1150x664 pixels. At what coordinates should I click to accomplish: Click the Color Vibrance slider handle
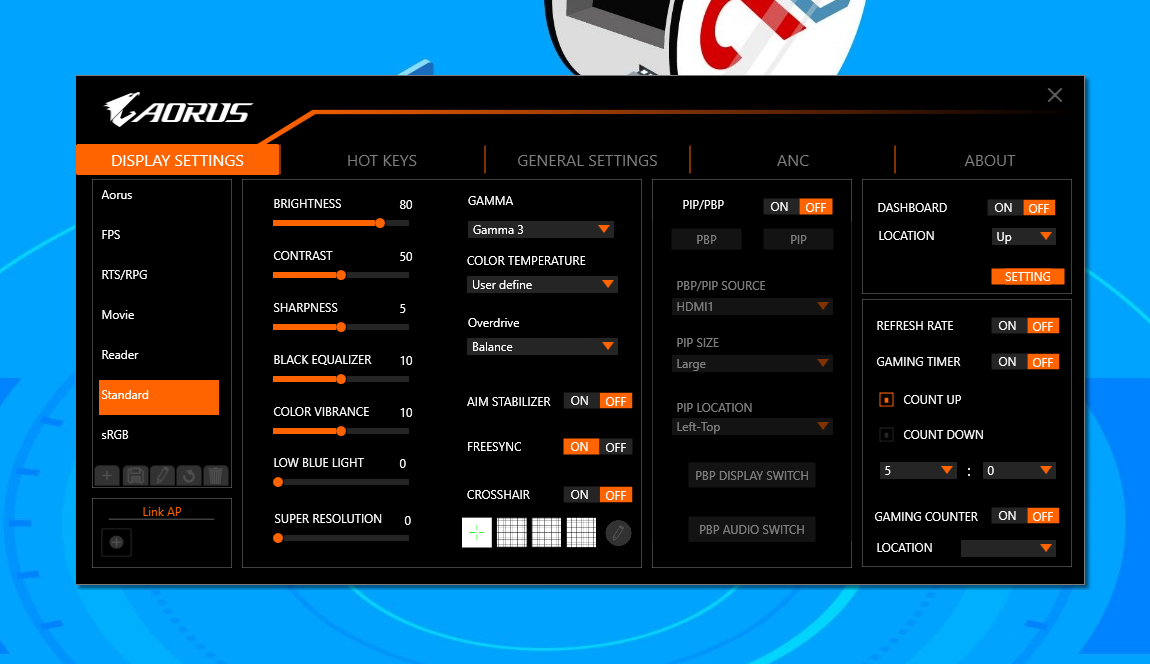point(341,431)
